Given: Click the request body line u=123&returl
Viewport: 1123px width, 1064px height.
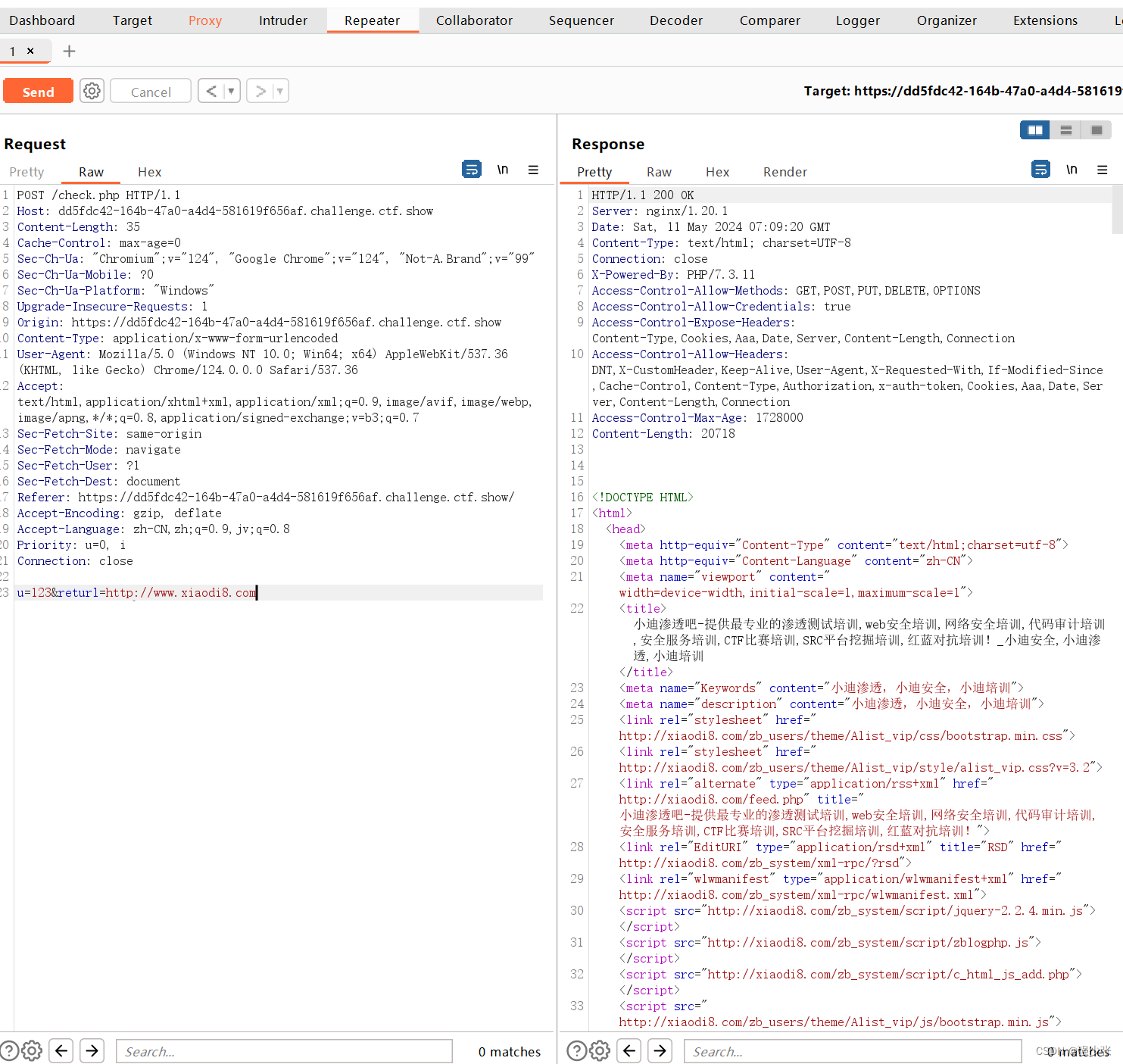Looking at the screenshot, I should coord(137,592).
